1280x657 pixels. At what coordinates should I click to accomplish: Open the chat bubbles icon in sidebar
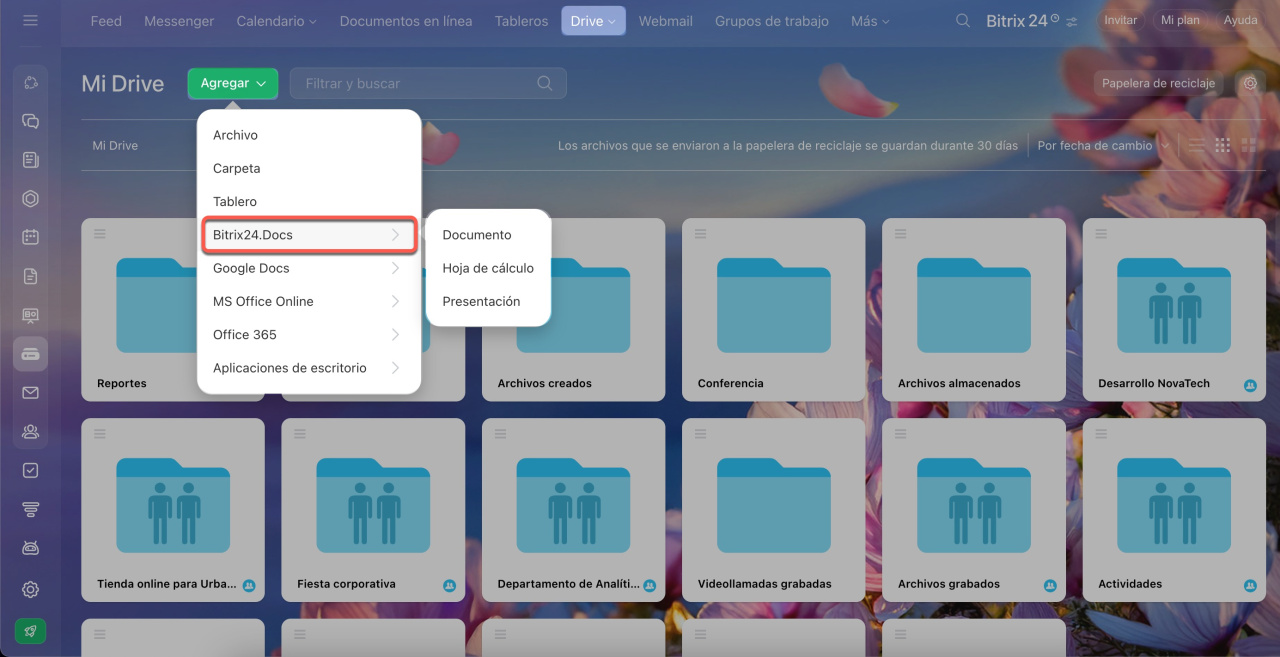point(30,121)
